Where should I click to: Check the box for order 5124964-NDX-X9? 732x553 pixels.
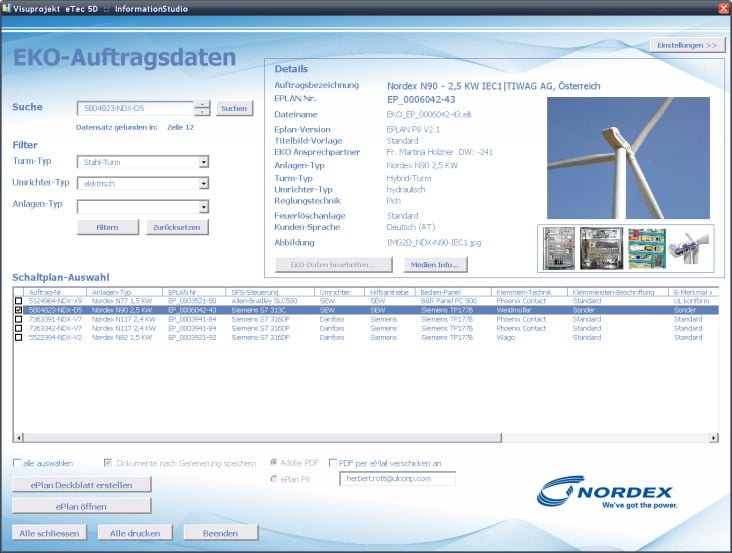tap(19, 301)
